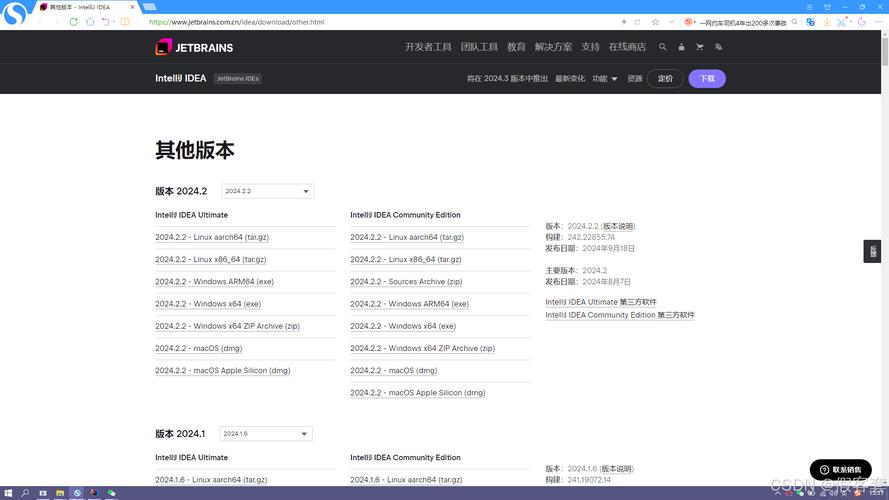Screen dimensions: 889x500
Task: Open site search magnifier in JetBrains header
Action: click(x=662, y=47)
